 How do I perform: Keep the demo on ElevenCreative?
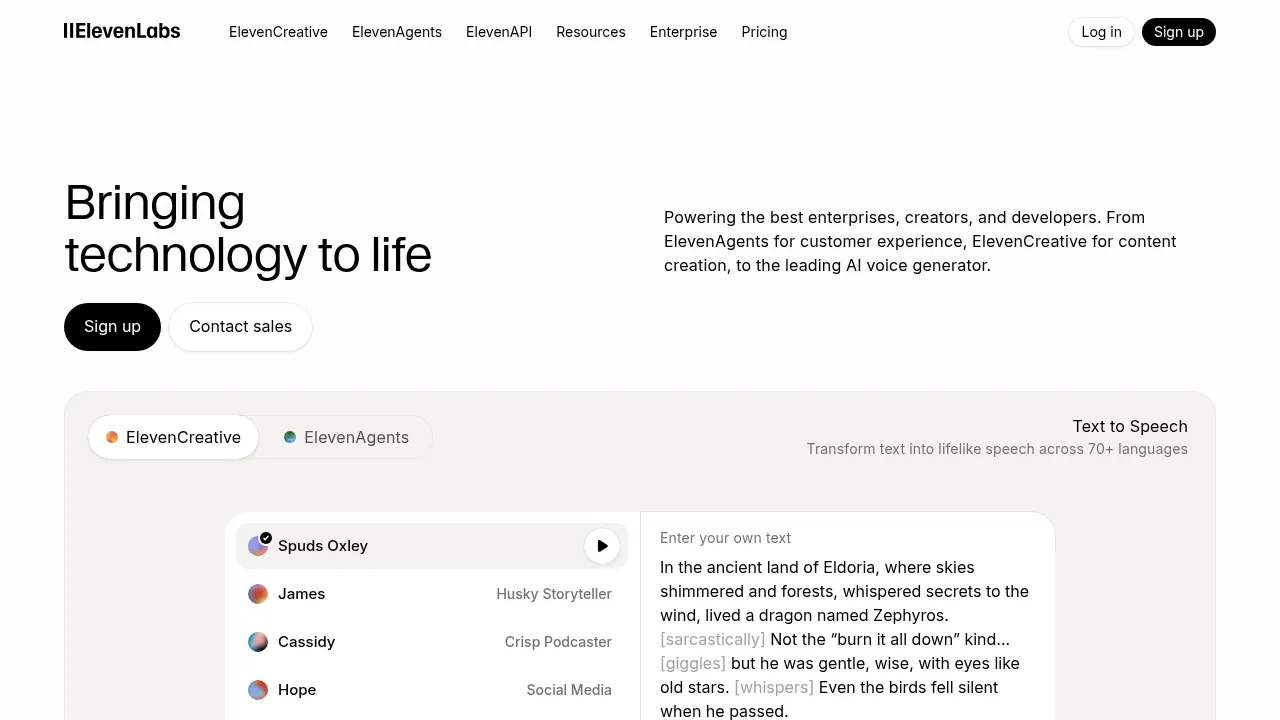pos(183,437)
